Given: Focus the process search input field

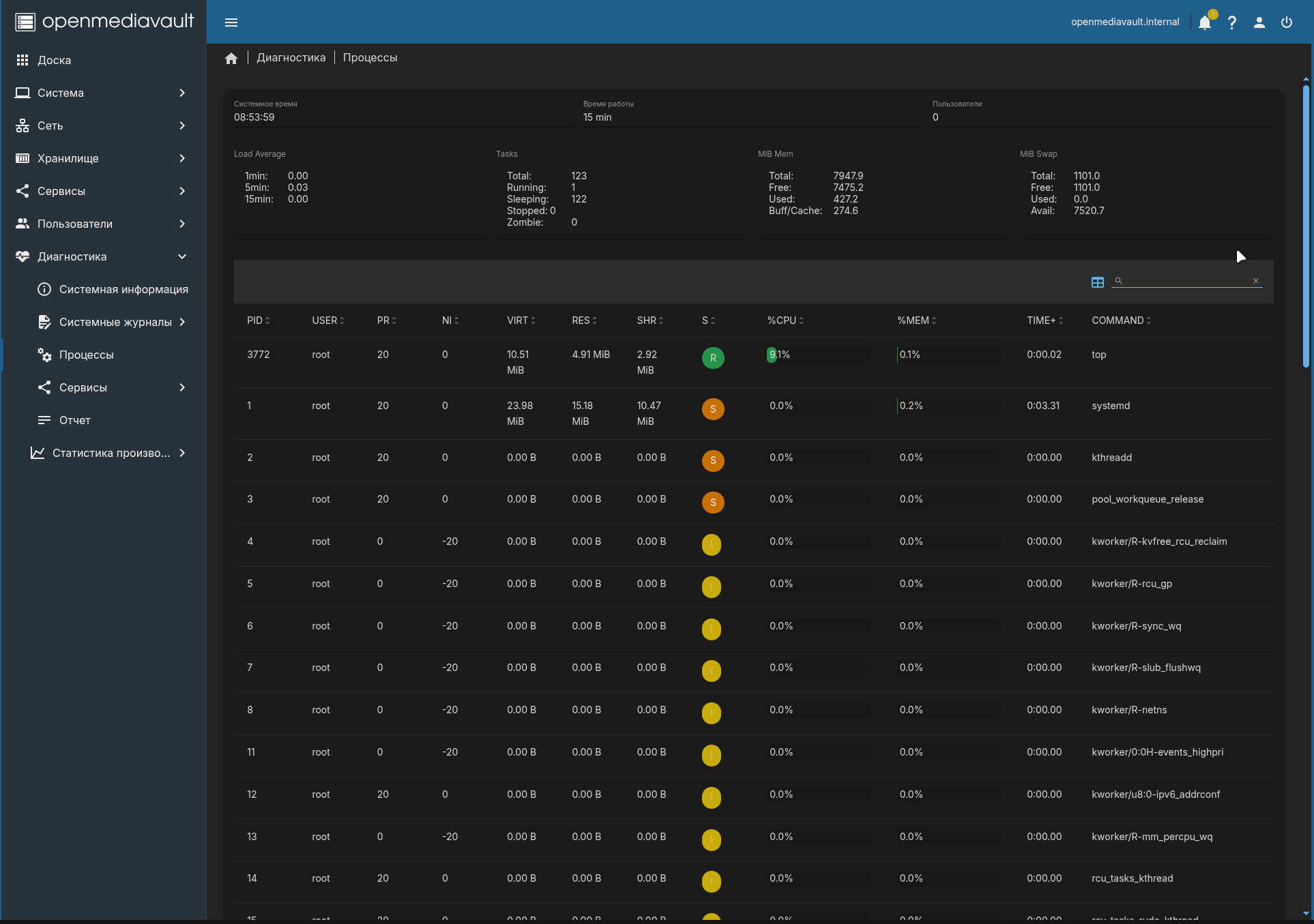Looking at the screenshot, I should [x=1186, y=281].
